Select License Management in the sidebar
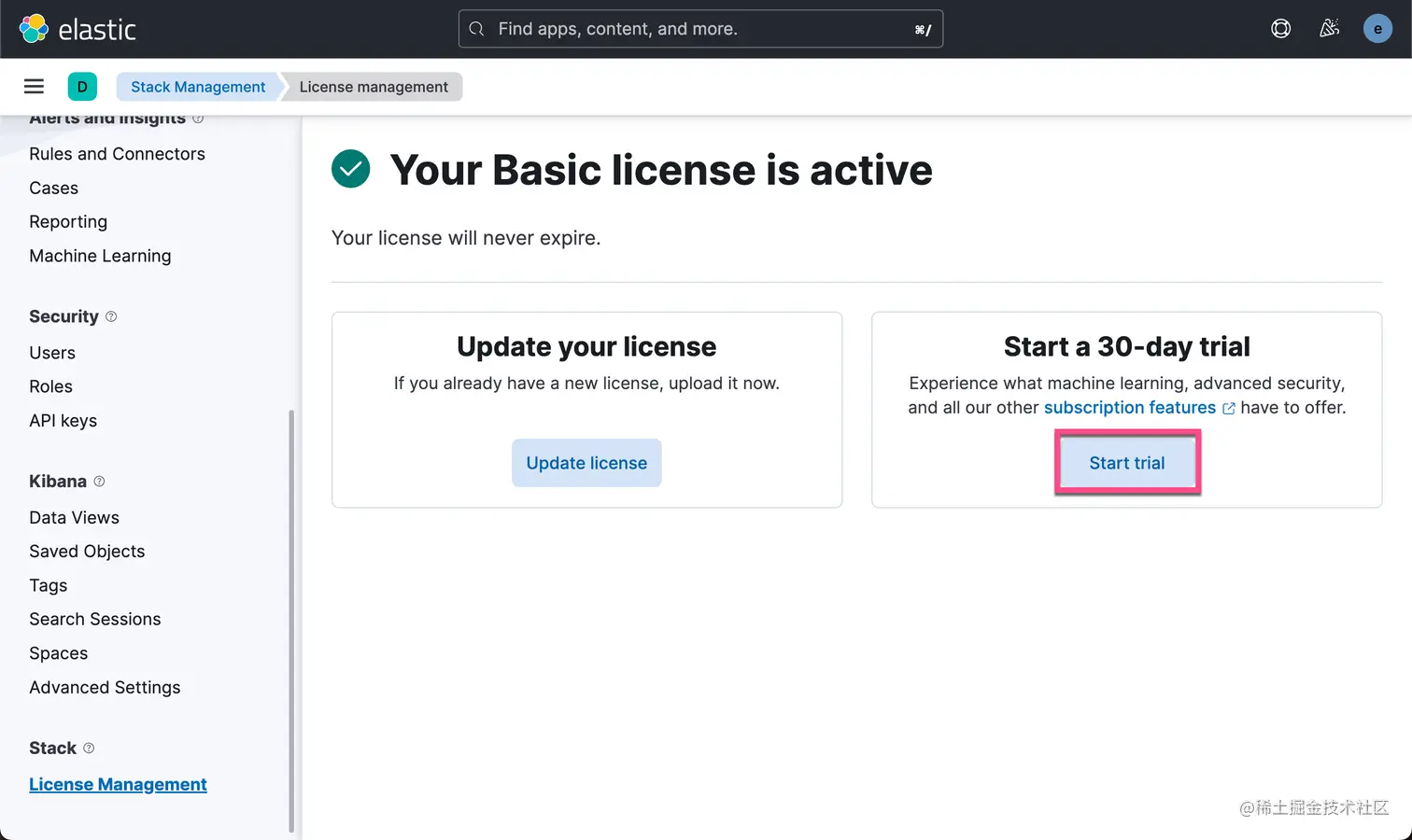 [118, 785]
